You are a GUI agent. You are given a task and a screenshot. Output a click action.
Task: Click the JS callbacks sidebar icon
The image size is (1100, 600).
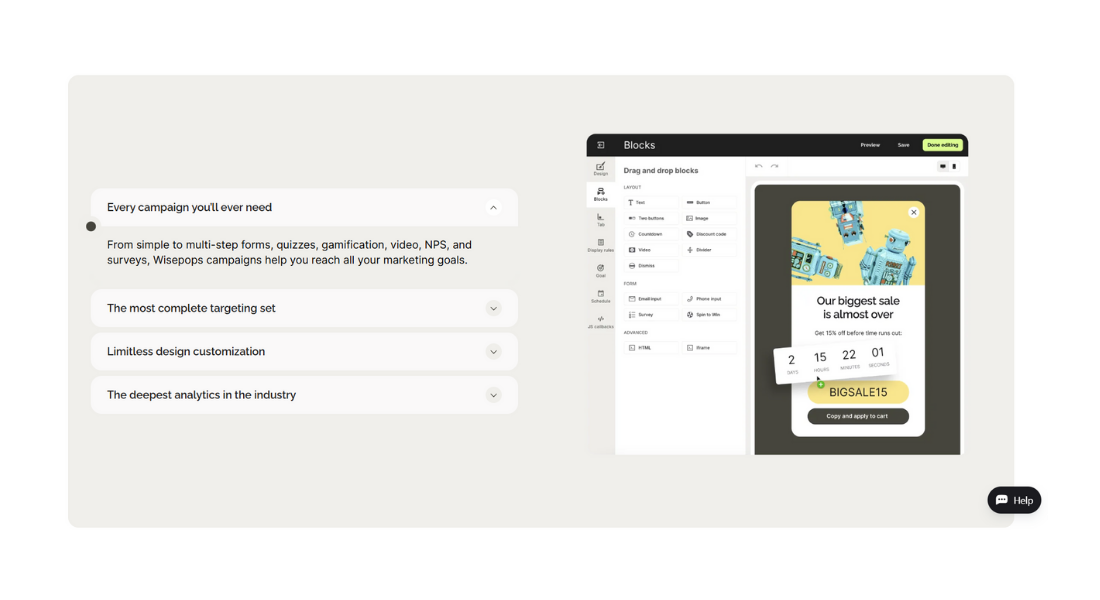[600, 322]
